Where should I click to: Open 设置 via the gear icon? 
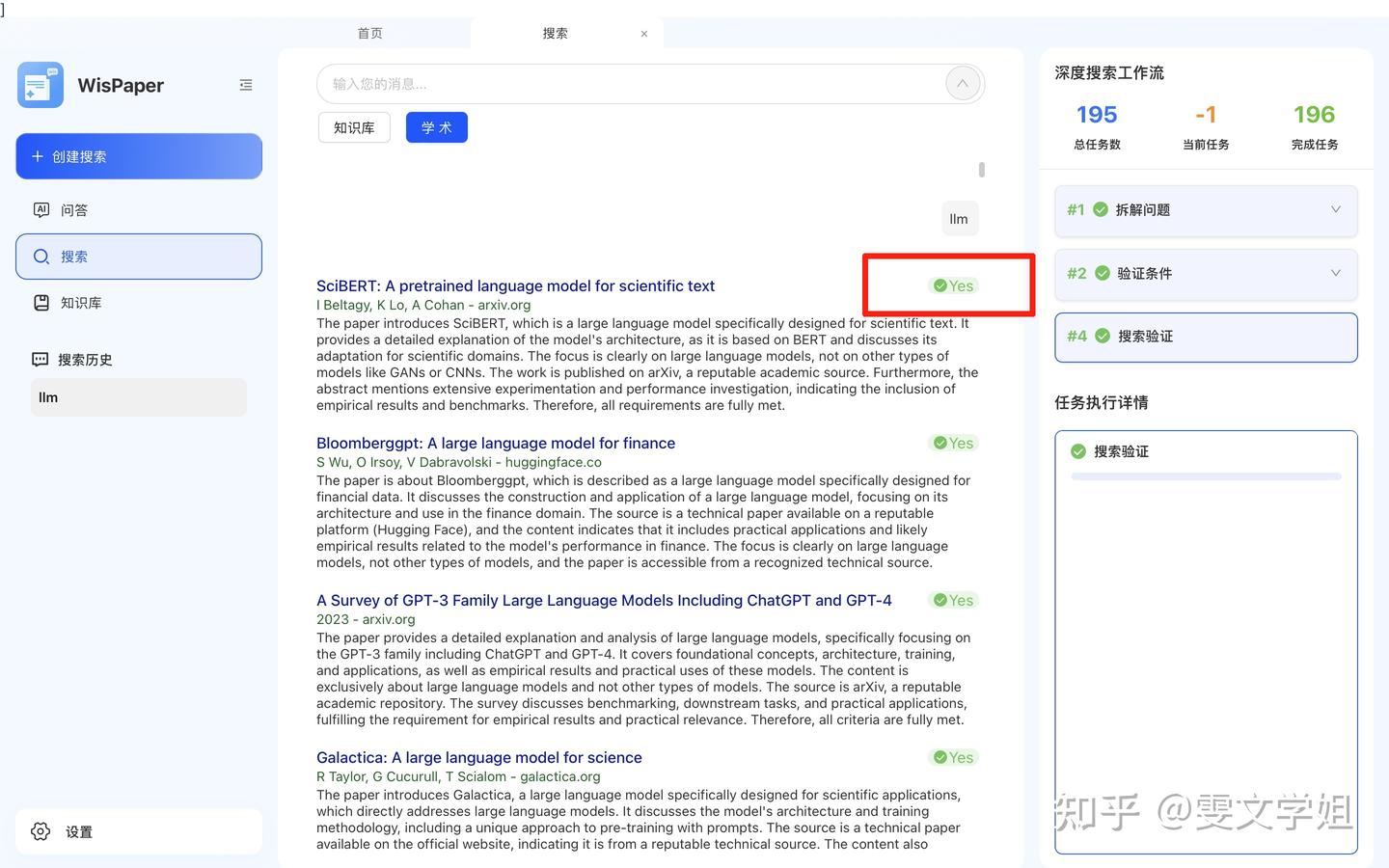pos(40,831)
